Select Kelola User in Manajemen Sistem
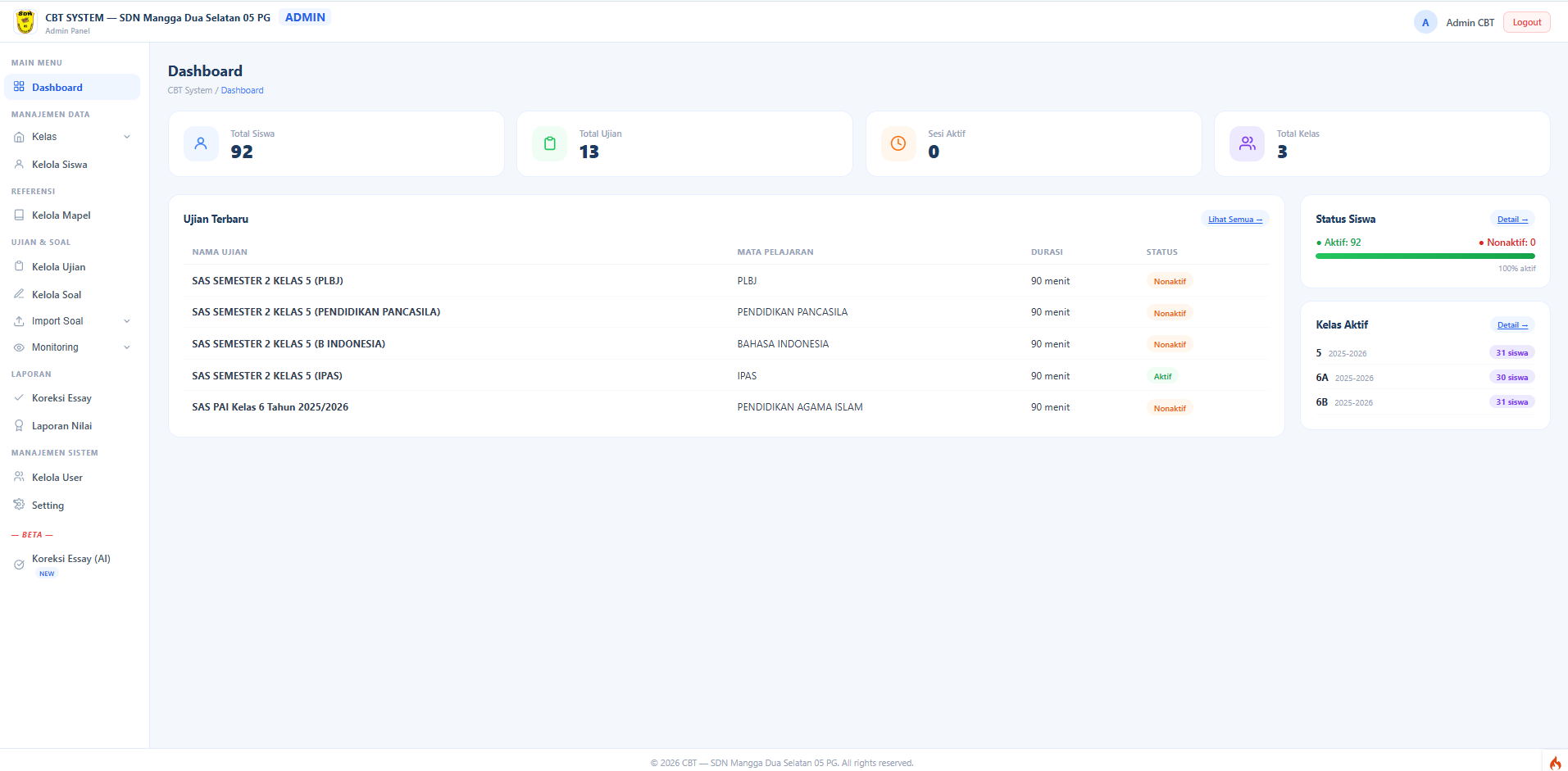1568x771 pixels. tap(72, 477)
